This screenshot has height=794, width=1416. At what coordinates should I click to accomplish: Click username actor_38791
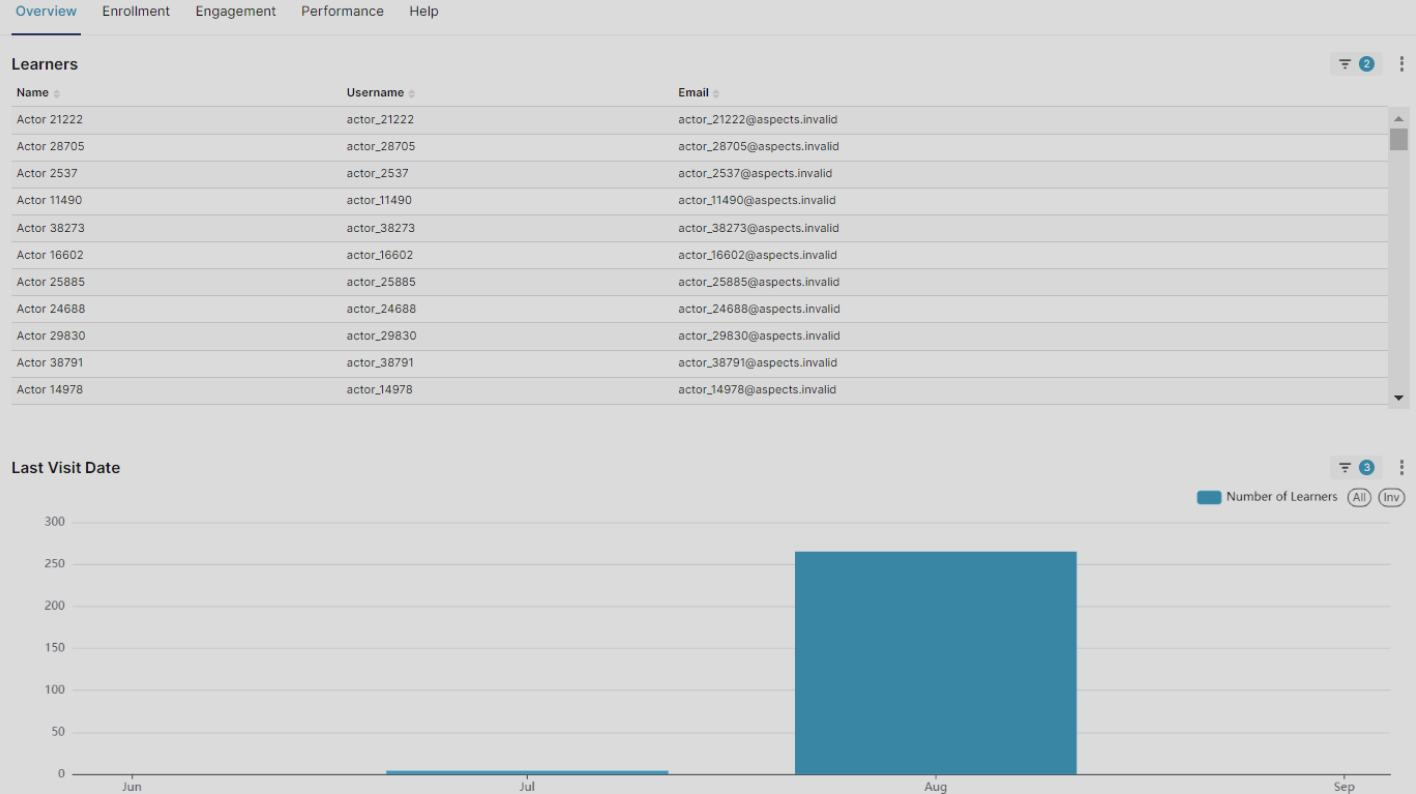[380, 363]
